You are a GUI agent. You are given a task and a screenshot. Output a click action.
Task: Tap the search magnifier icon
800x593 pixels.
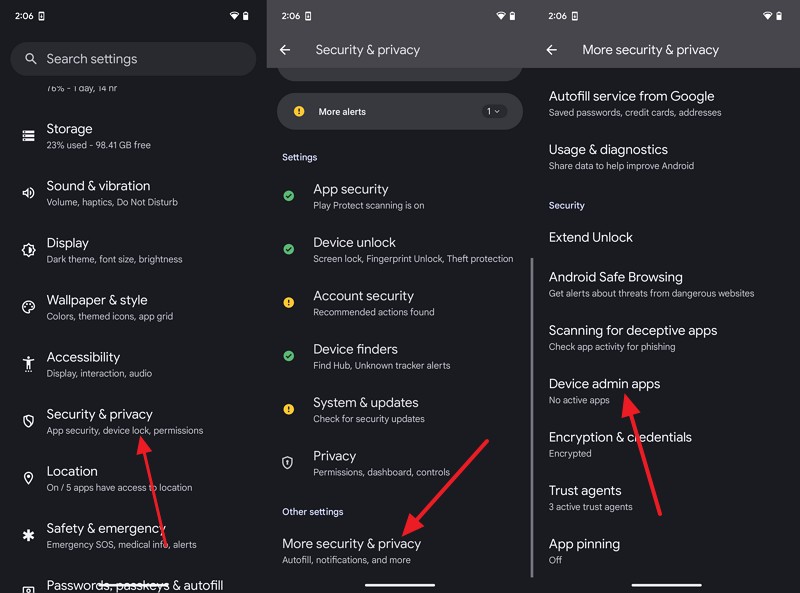[x=31, y=59]
